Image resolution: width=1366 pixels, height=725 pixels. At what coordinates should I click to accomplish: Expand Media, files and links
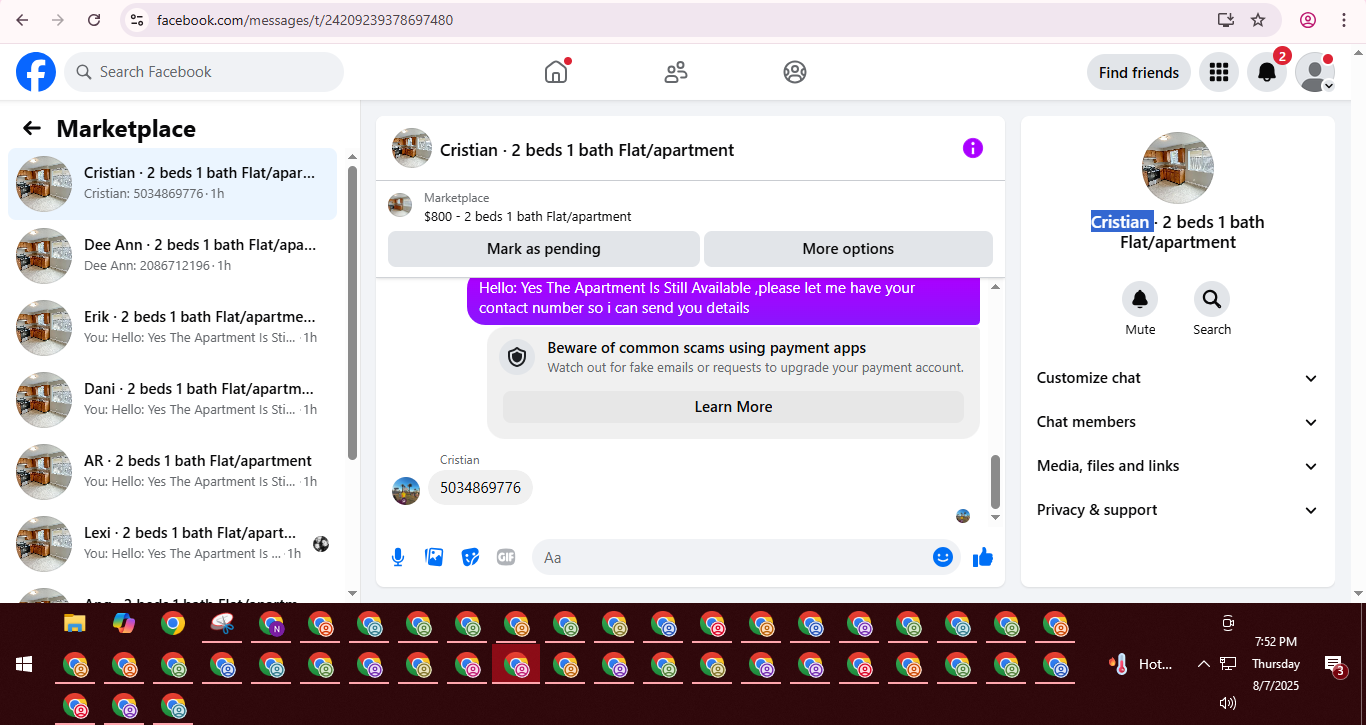click(1178, 466)
